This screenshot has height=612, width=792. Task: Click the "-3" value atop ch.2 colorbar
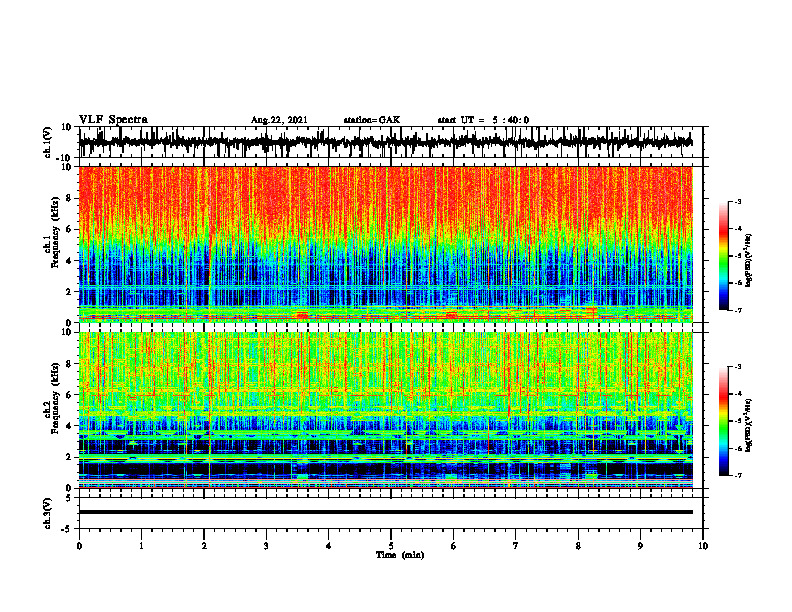point(737,367)
